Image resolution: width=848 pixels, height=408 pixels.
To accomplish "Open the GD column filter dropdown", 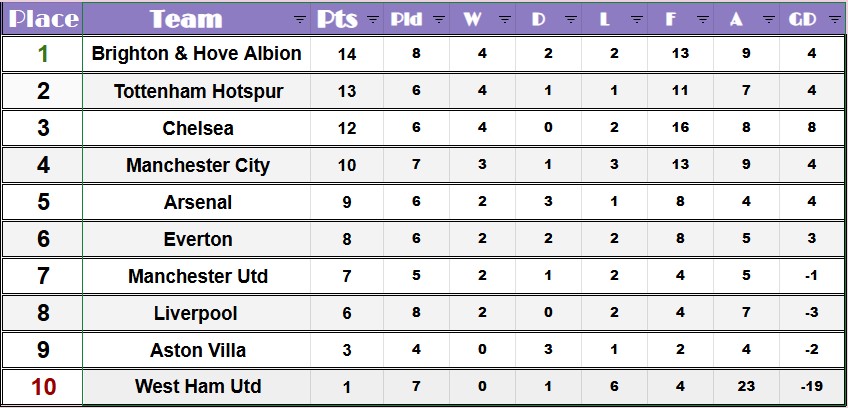I will coord(834,19).
